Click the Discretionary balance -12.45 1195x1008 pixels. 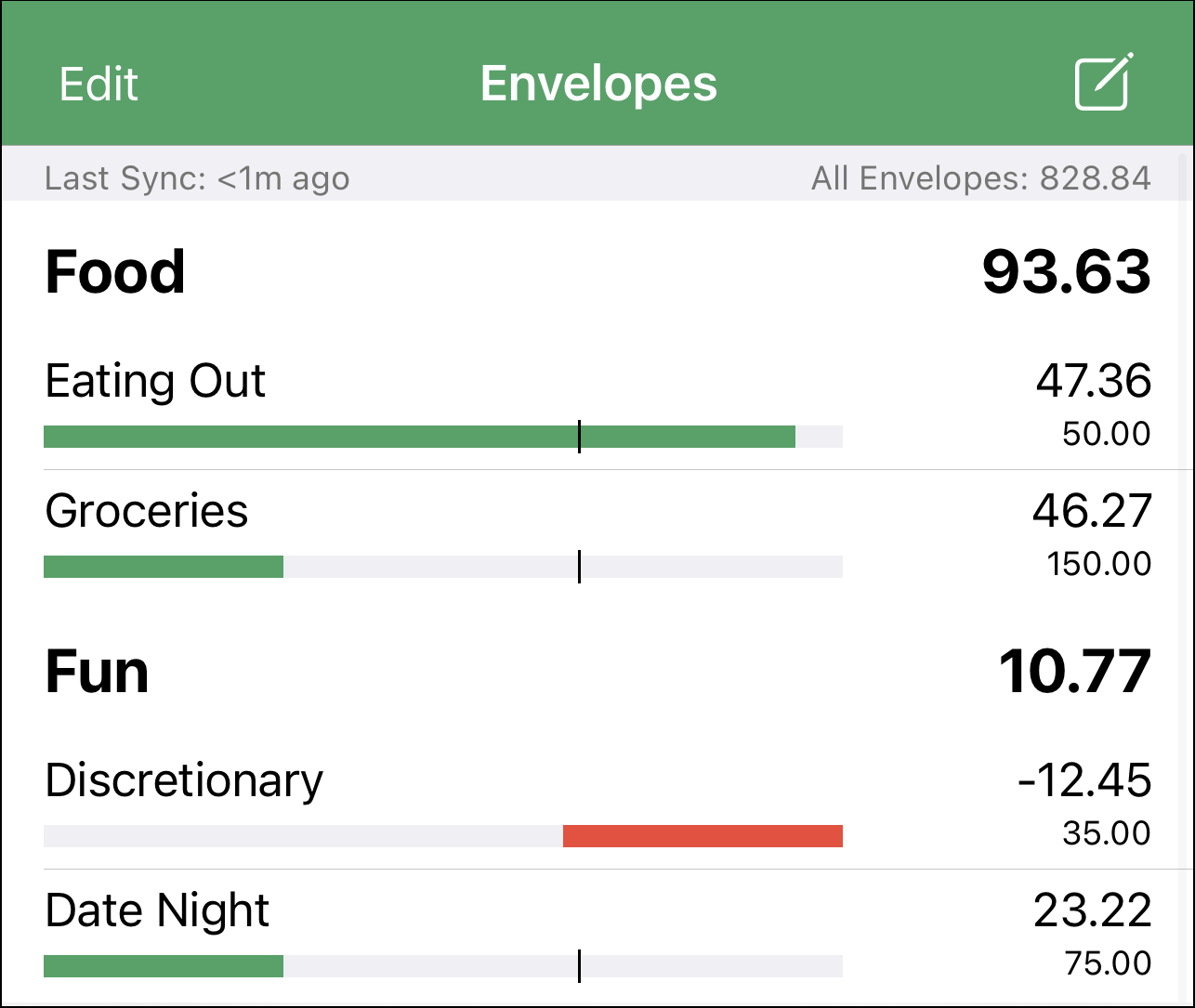coord(1084,780)
